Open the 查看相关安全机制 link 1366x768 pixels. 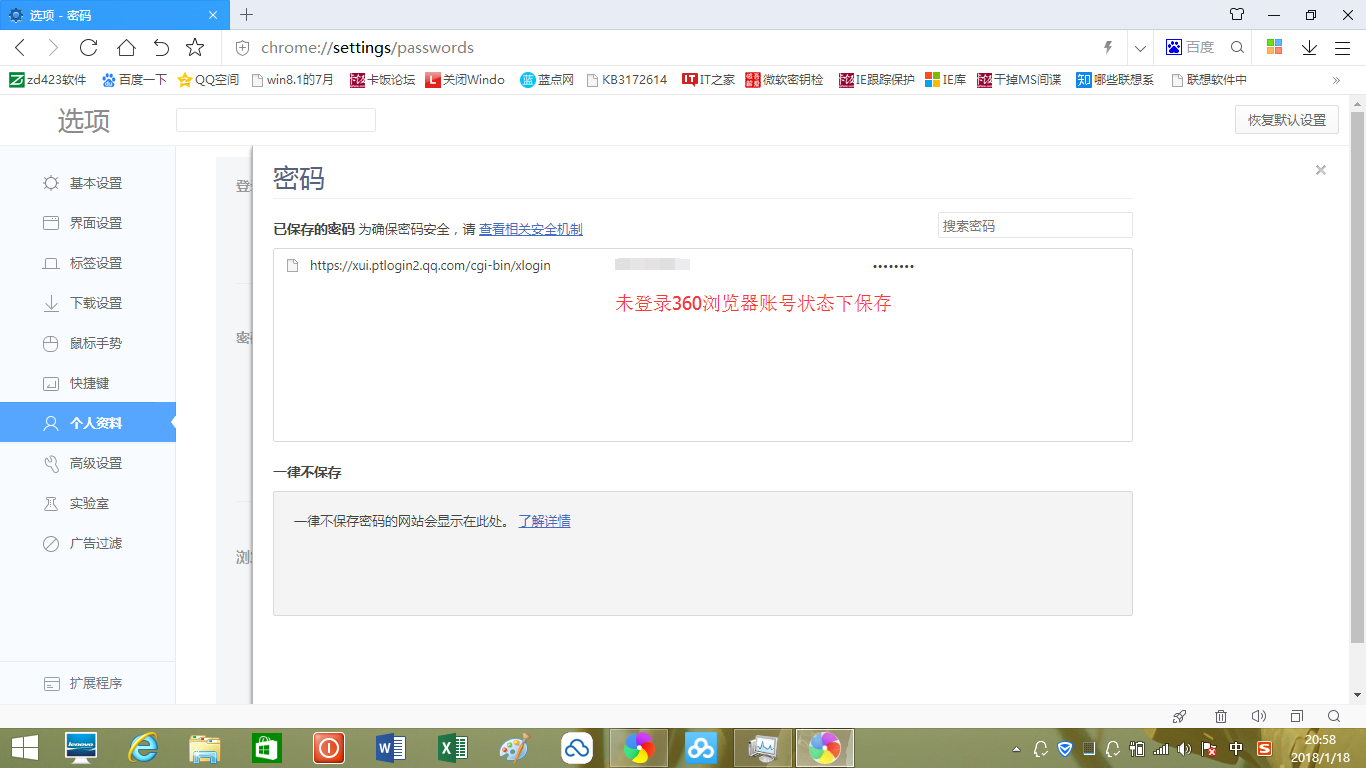pyautogui.click(x=531, y=229)
